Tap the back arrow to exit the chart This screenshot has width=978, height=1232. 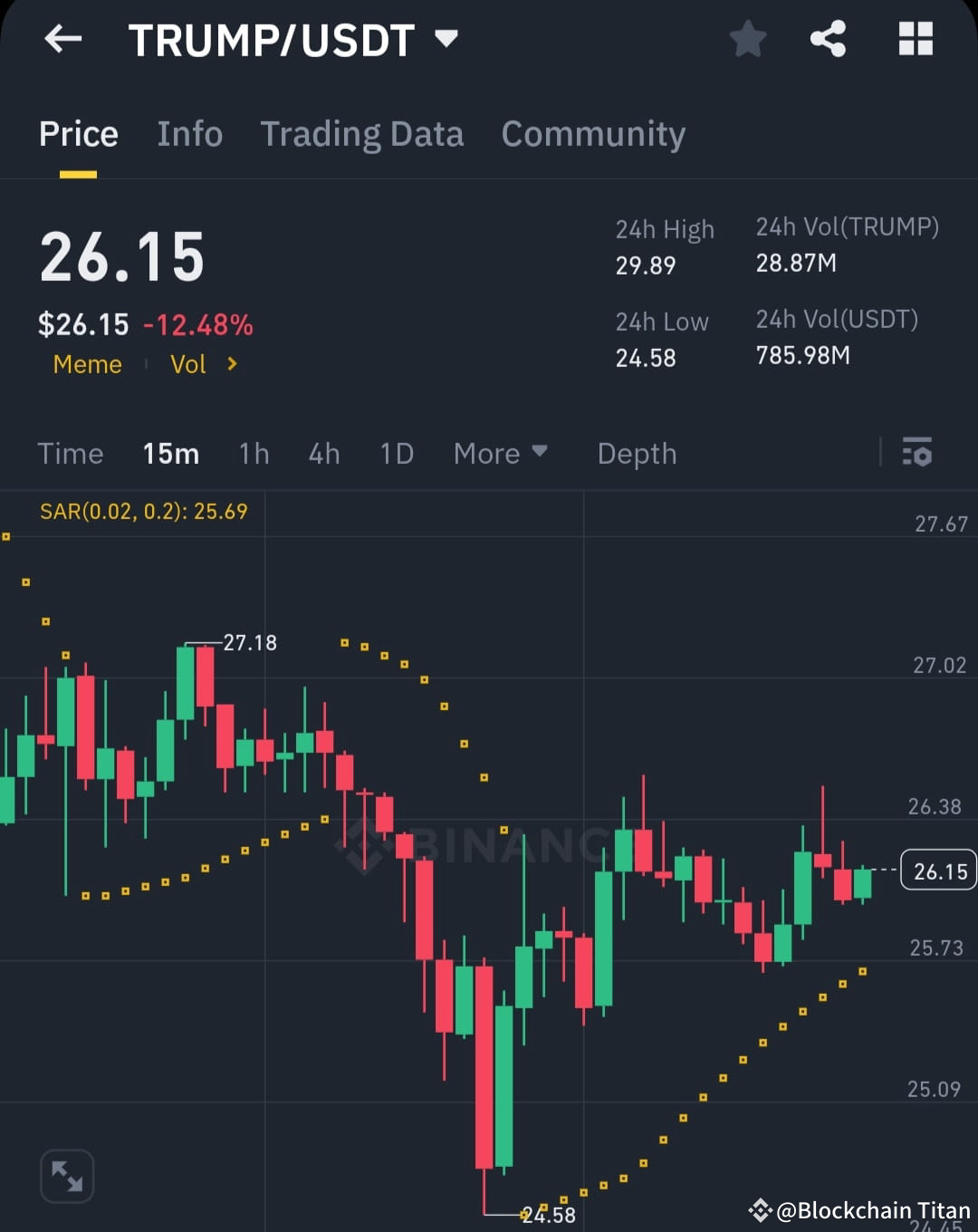[x=62, y=39]
